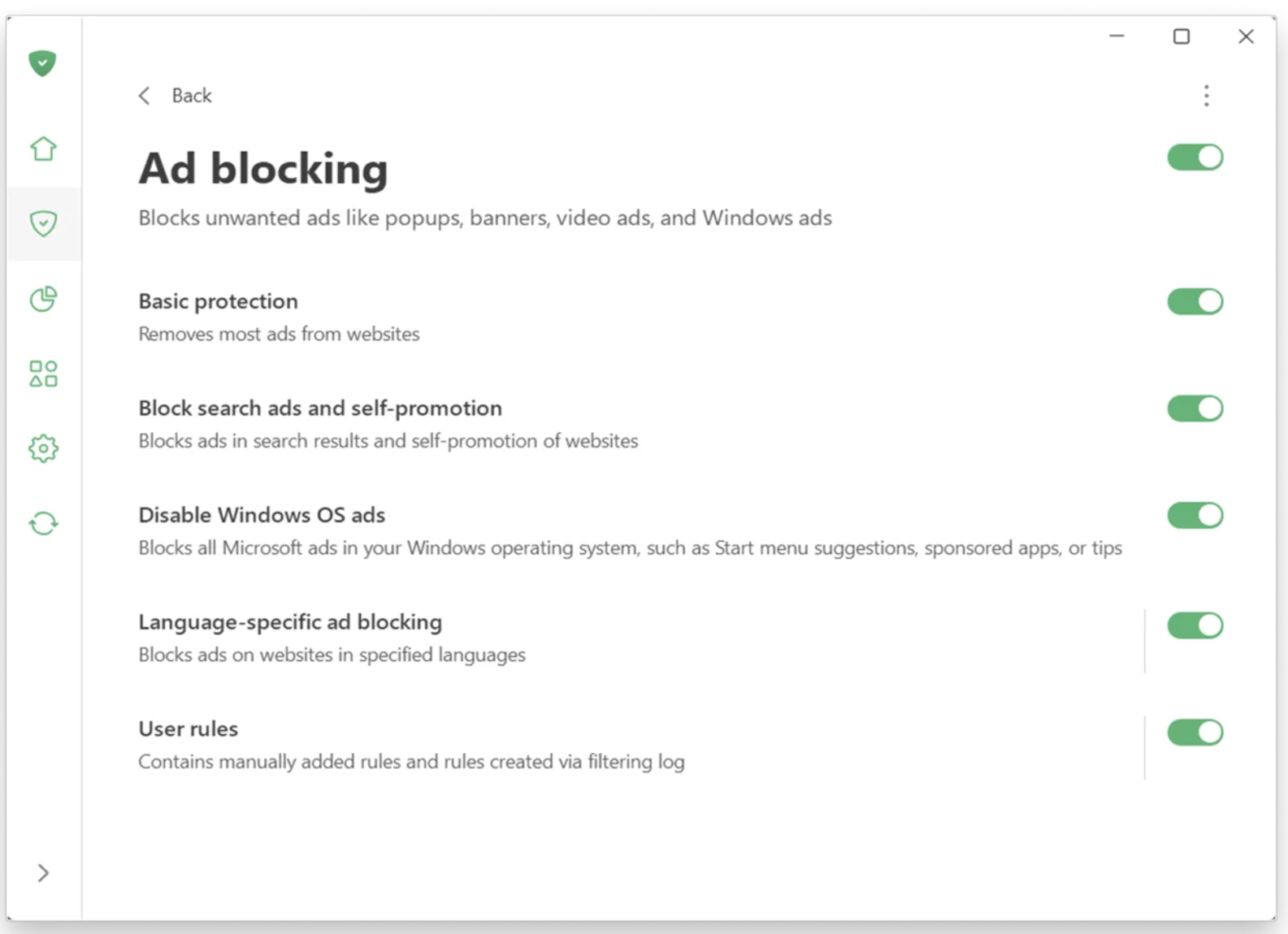Click the Disable Windows OS ads title
The image size is (1288, 934).
coord(261,515)
